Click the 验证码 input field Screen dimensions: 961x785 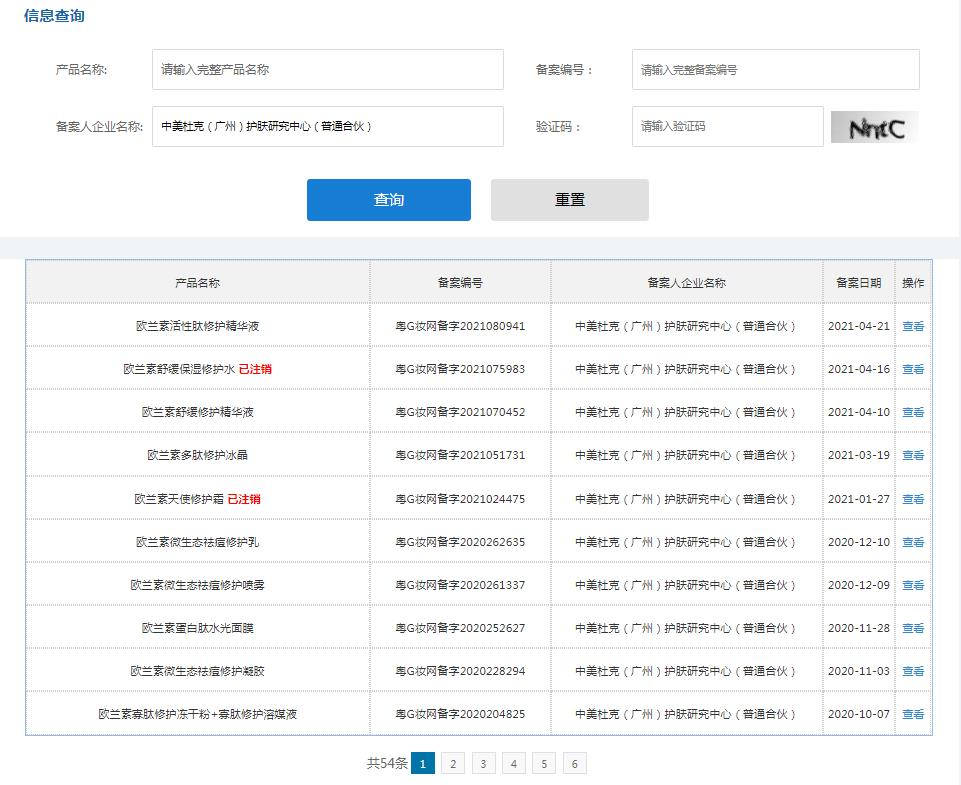pyautogui.click(x=727, y=127)
